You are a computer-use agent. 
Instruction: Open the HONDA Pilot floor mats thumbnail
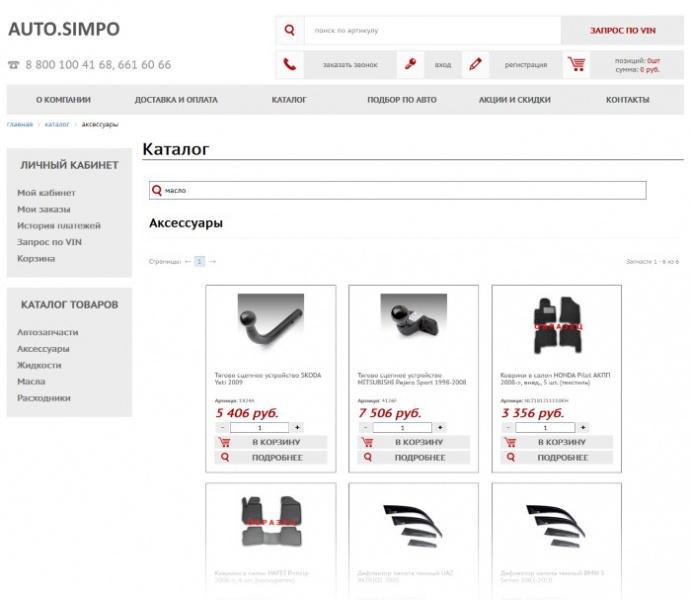pos(556,326)
